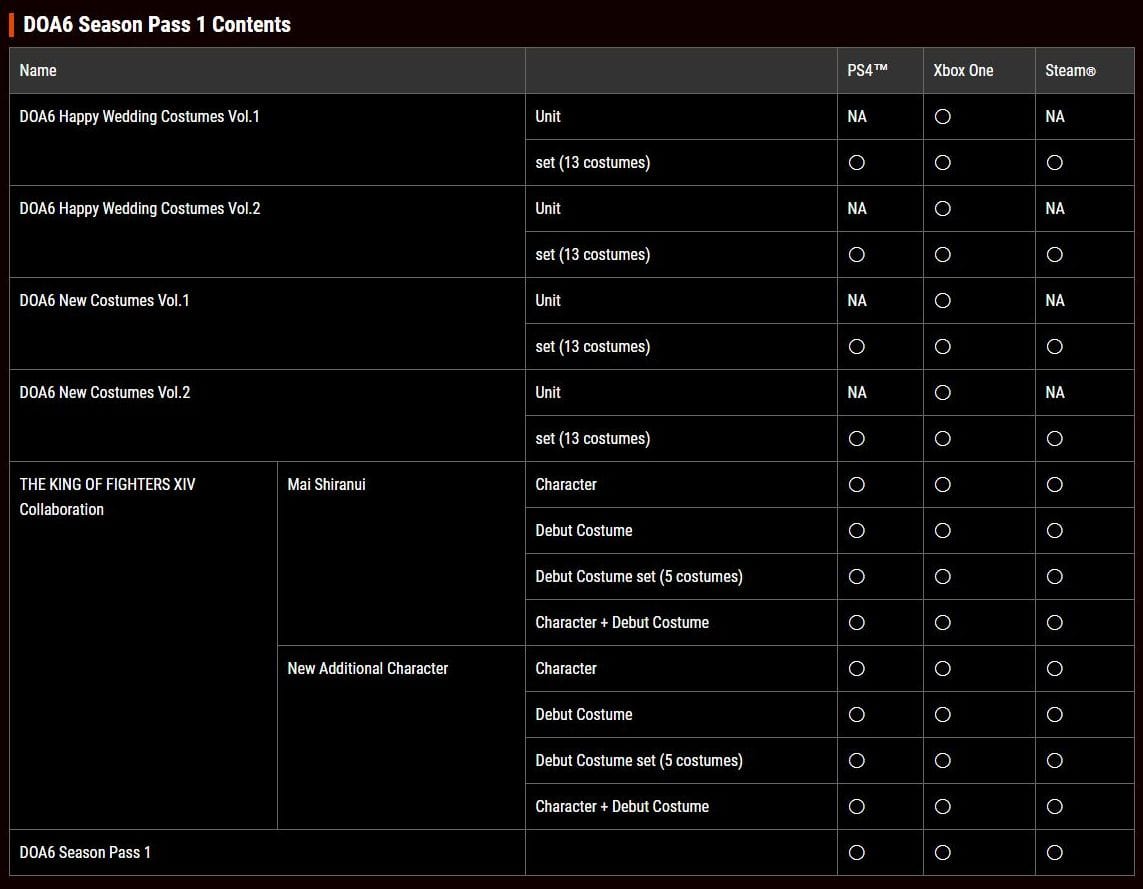
Task: Click the New Additional Character cell
Action: [367, 669]
